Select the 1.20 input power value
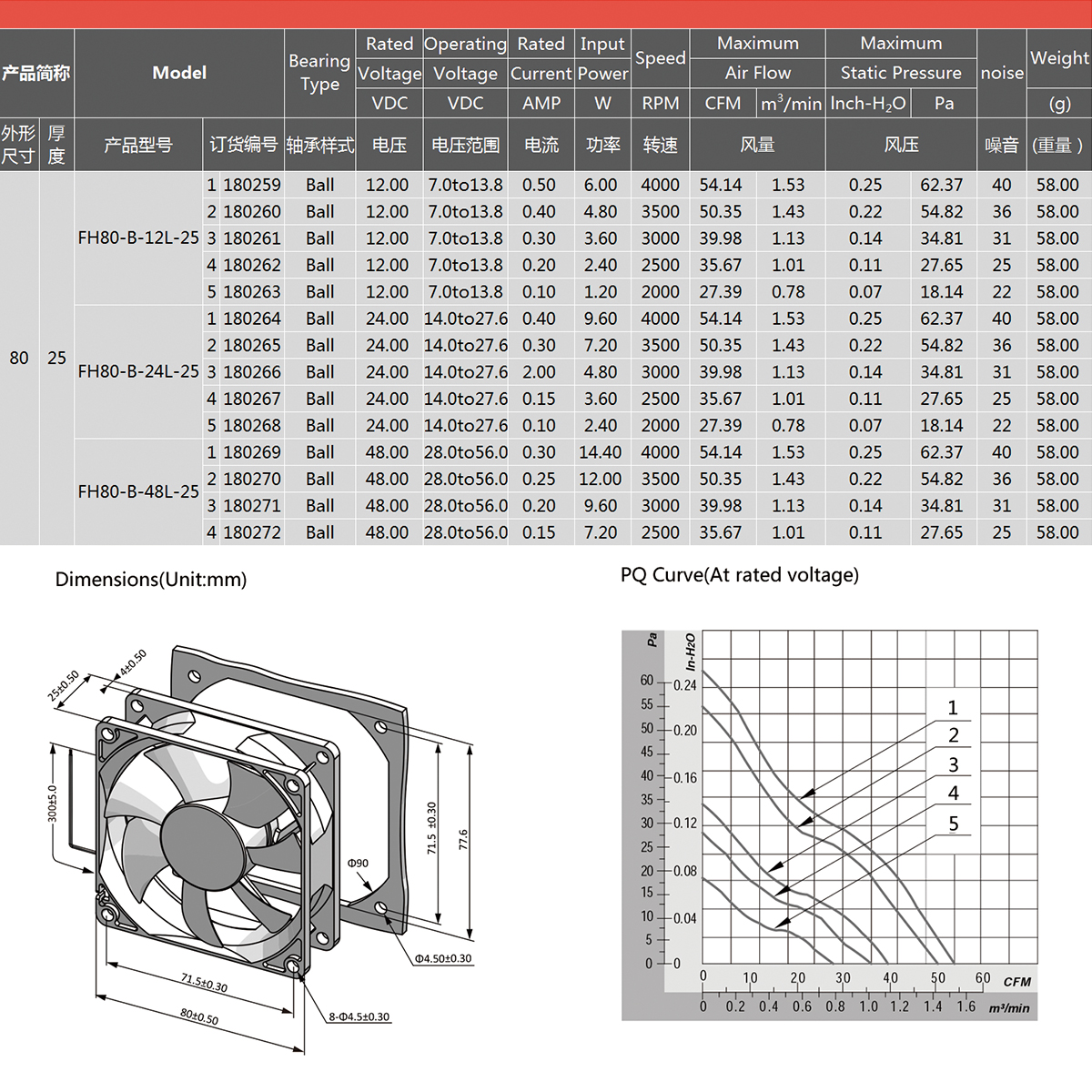1092x1092 pixels. (x=601, y=292)
